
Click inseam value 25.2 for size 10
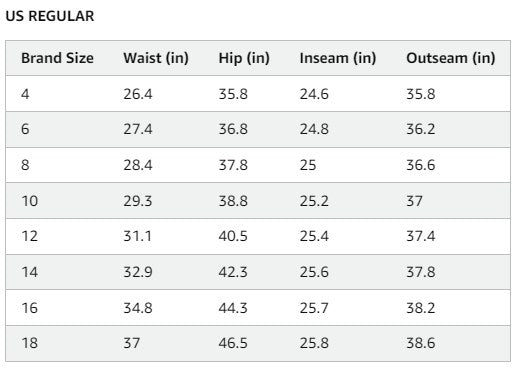(314, 201)
